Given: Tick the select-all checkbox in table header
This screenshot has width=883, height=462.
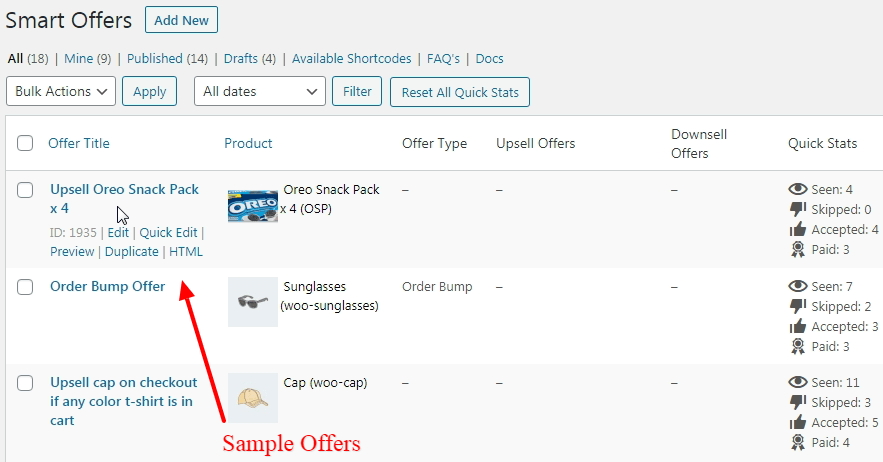Looking at the screenshot, I should (x=25, y=143).
